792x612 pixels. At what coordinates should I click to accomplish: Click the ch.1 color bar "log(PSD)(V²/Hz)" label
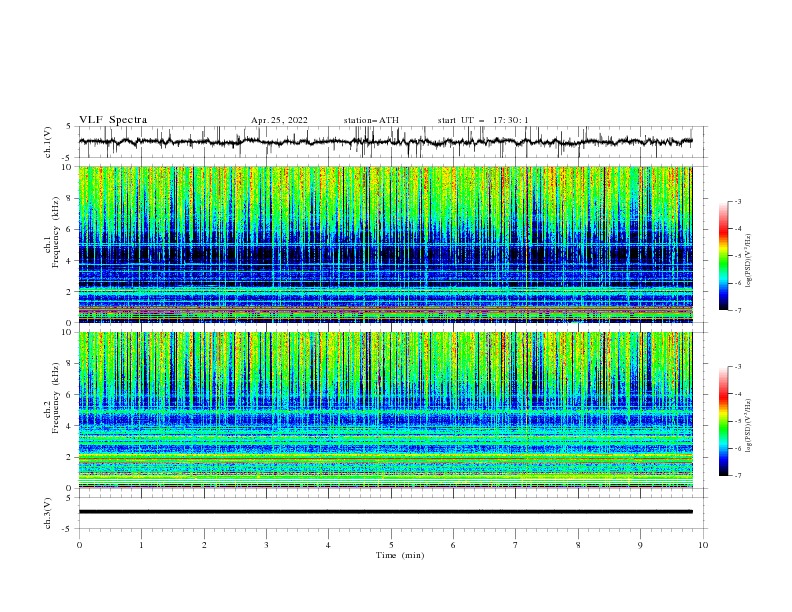tap(749, 261)
